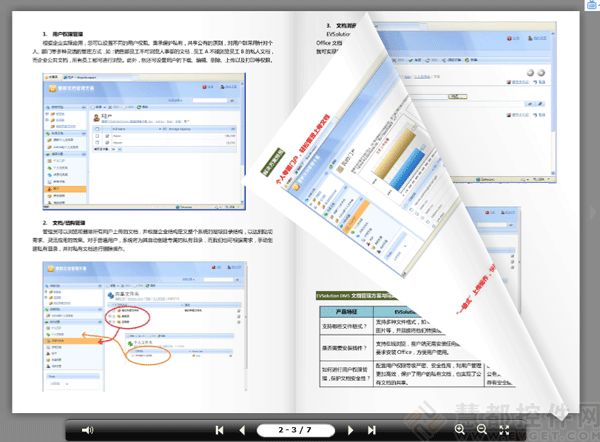Image resolution: width=600 pixels, height=442 pixels.
Task: Jump to the first page
Action: coord(219,429)
